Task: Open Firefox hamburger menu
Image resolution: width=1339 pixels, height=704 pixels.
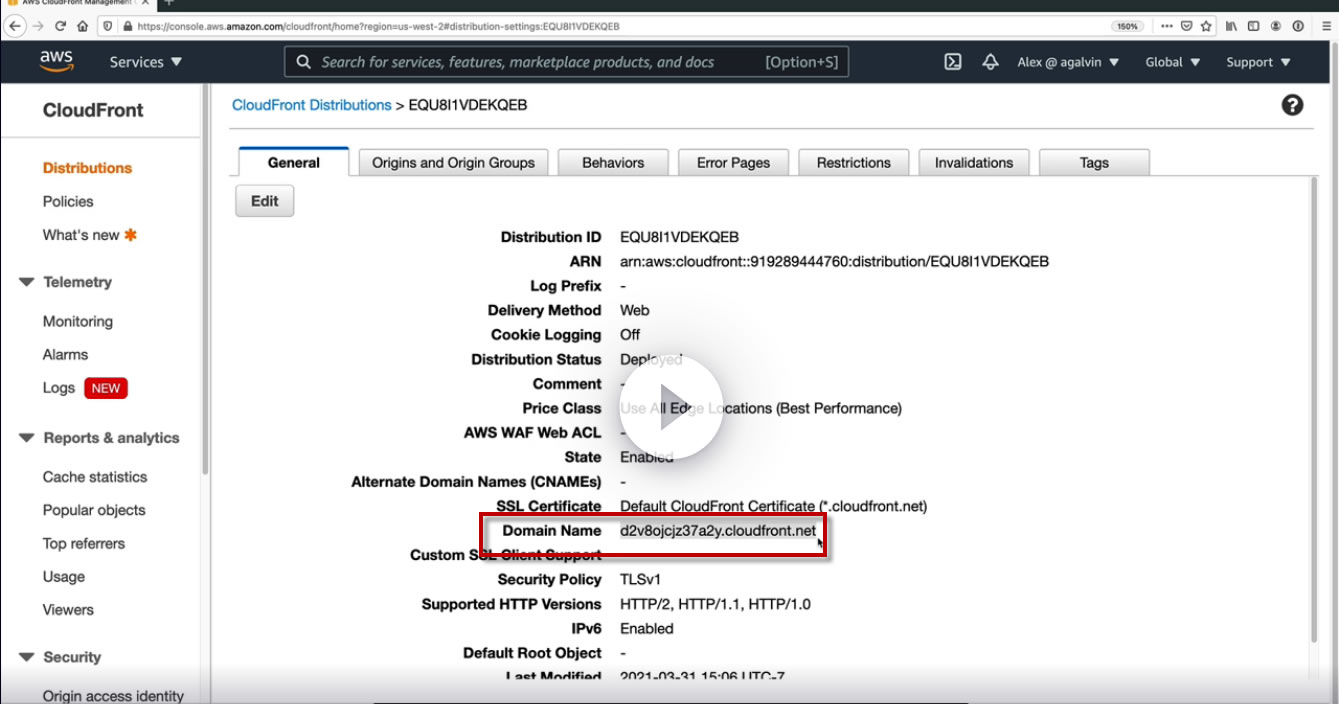Action: coord(1326,26)
